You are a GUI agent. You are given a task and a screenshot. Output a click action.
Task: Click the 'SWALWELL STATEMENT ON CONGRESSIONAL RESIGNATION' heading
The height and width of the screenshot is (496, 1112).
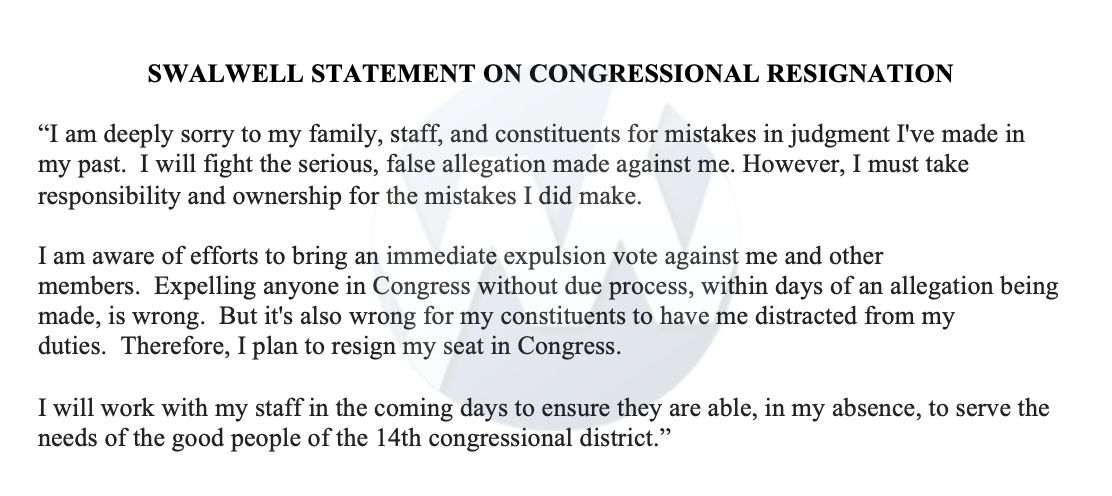550,75
